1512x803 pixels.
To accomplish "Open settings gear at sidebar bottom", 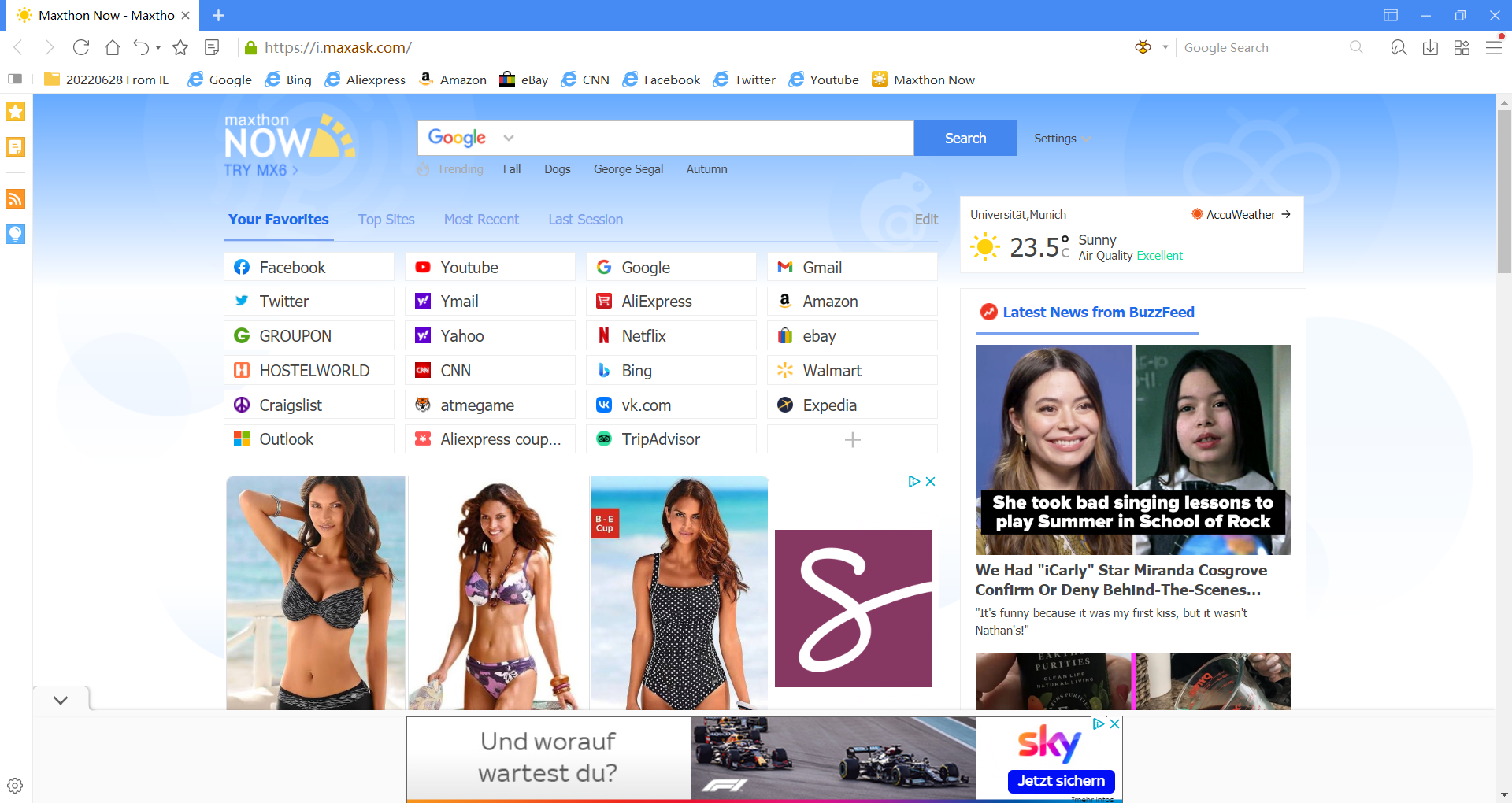I will pos(15,786).
